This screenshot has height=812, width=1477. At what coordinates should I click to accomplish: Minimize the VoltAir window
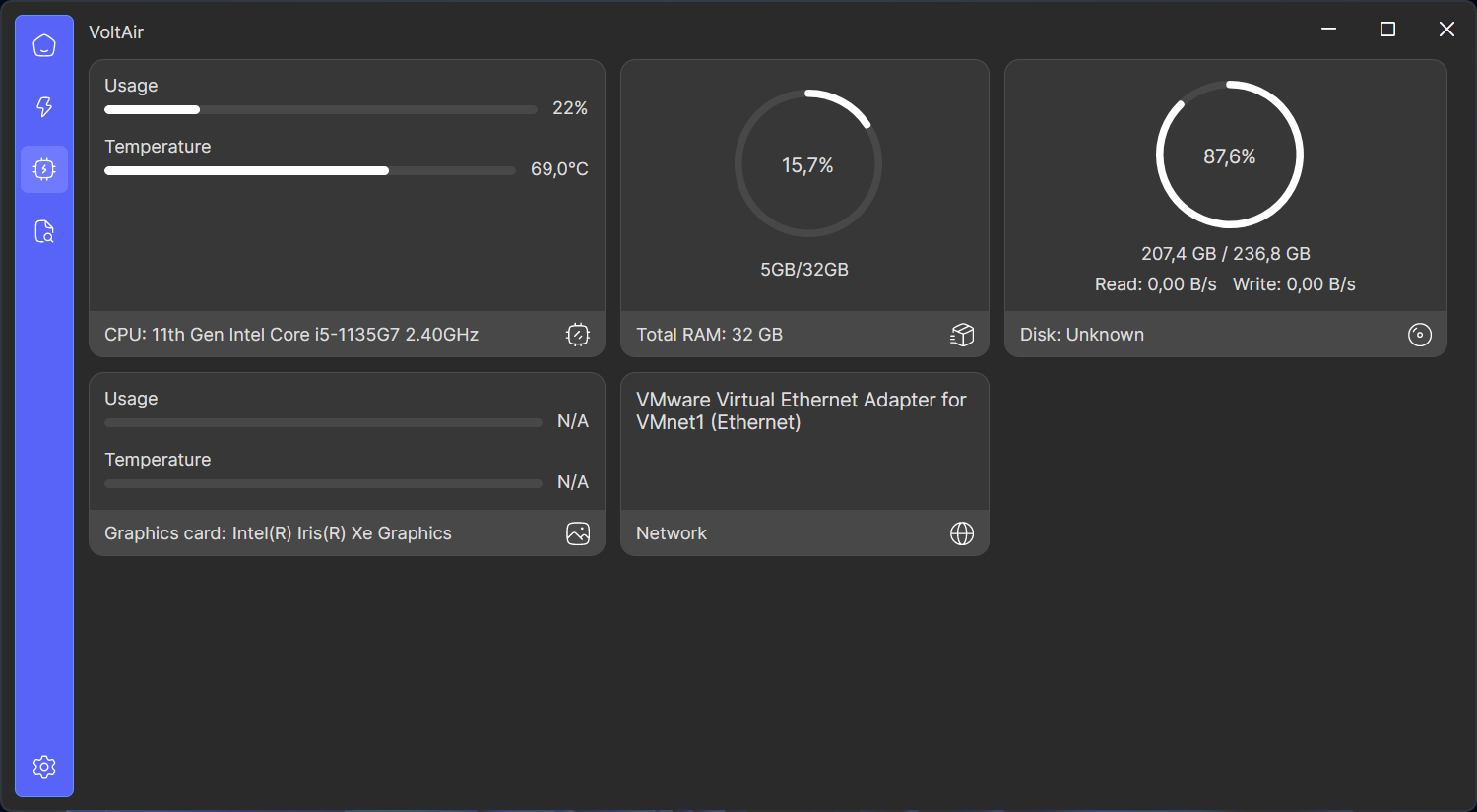pos(1329,30)
